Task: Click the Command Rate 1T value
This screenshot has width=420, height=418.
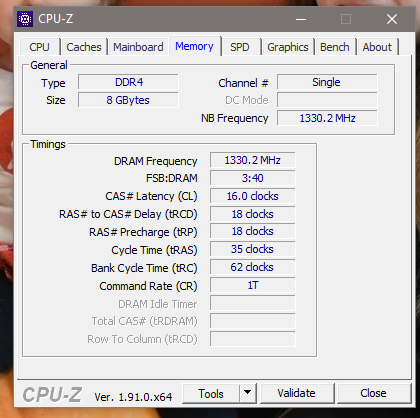Action: tap(253, 285)
